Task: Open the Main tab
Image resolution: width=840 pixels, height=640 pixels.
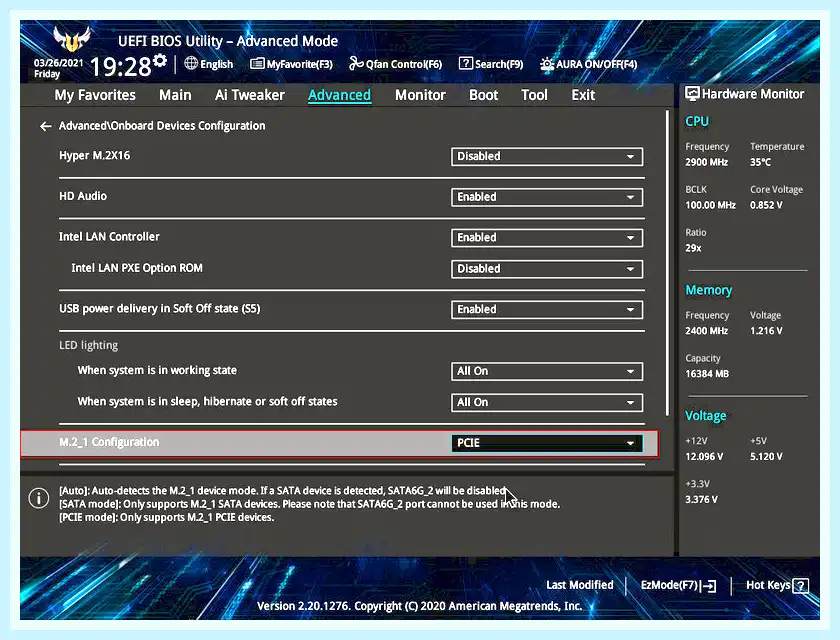Action: coord(175,95)
